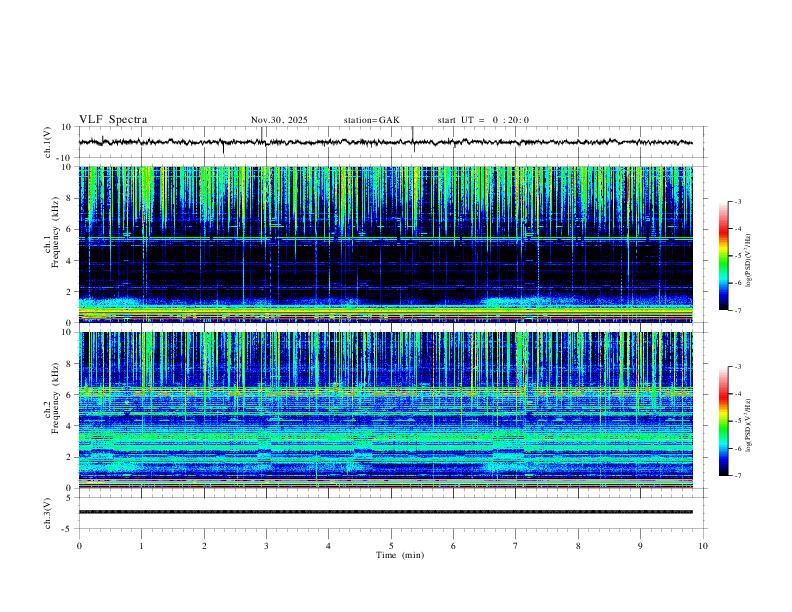Click the 'start UT = 0 : 20: 0' label
792x612 pixels.
click(483, 120)
